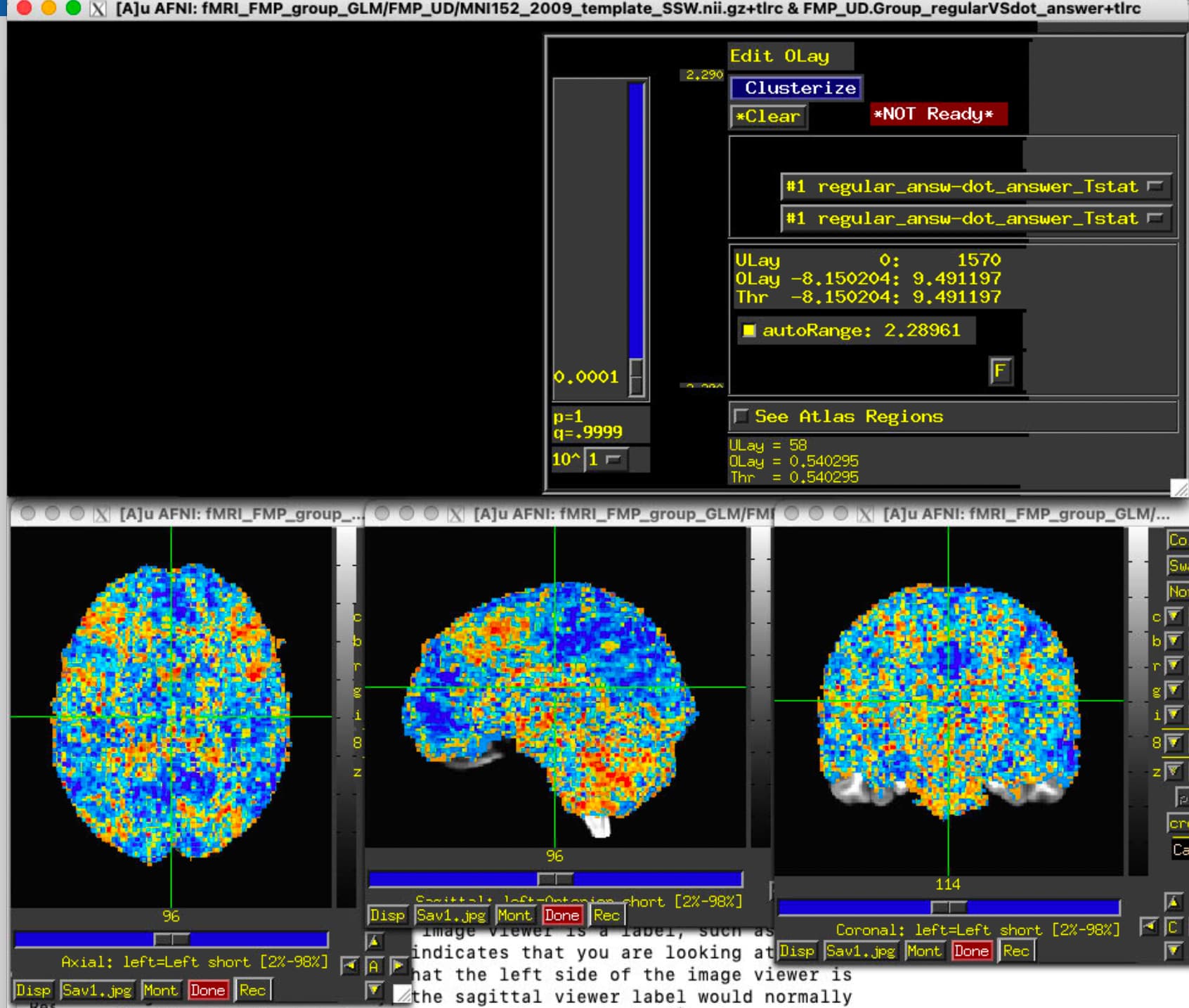
Task: Click the up arrow pad in axial viewer
Action: [374, 942]
